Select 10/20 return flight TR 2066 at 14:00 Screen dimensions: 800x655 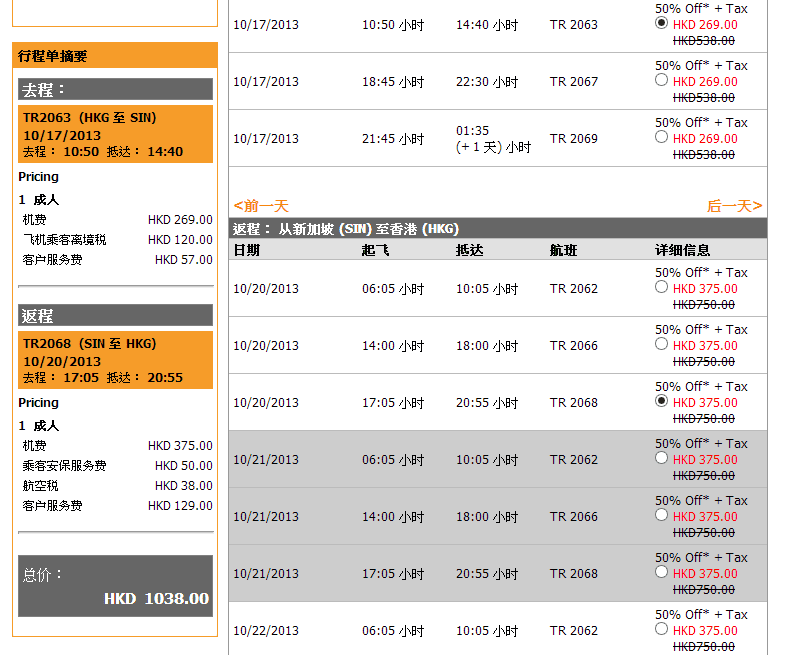tap(661, 344)
